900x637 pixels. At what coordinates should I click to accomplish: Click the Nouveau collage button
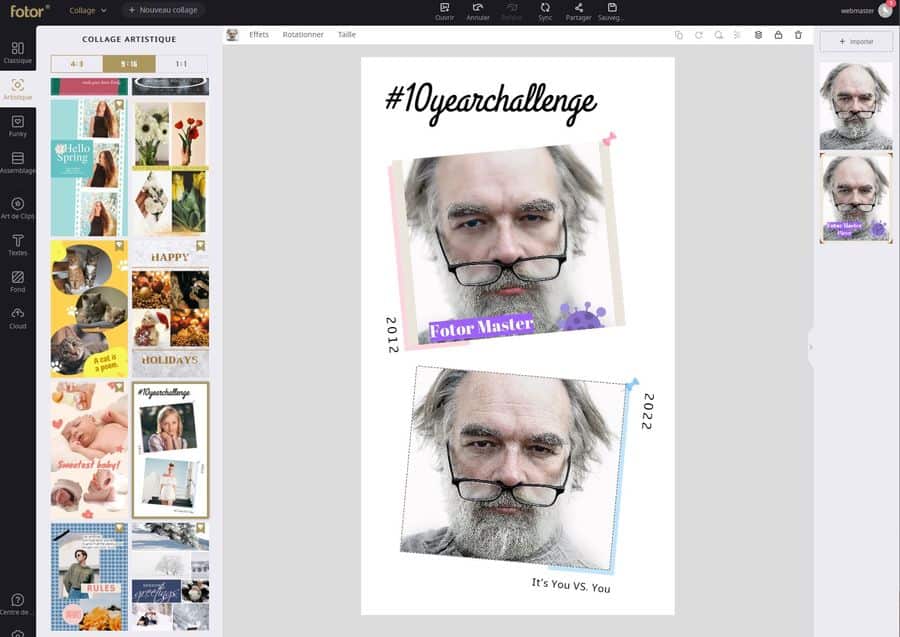click(x=163, y=10)
